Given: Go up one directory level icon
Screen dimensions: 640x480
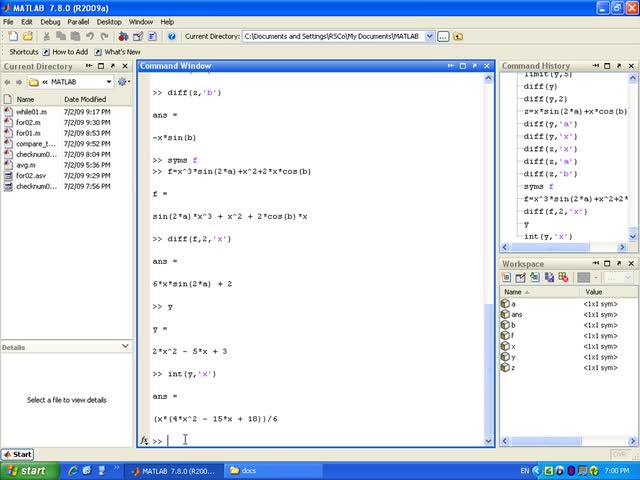Looking at the screenshot, I should click(458, 36).
